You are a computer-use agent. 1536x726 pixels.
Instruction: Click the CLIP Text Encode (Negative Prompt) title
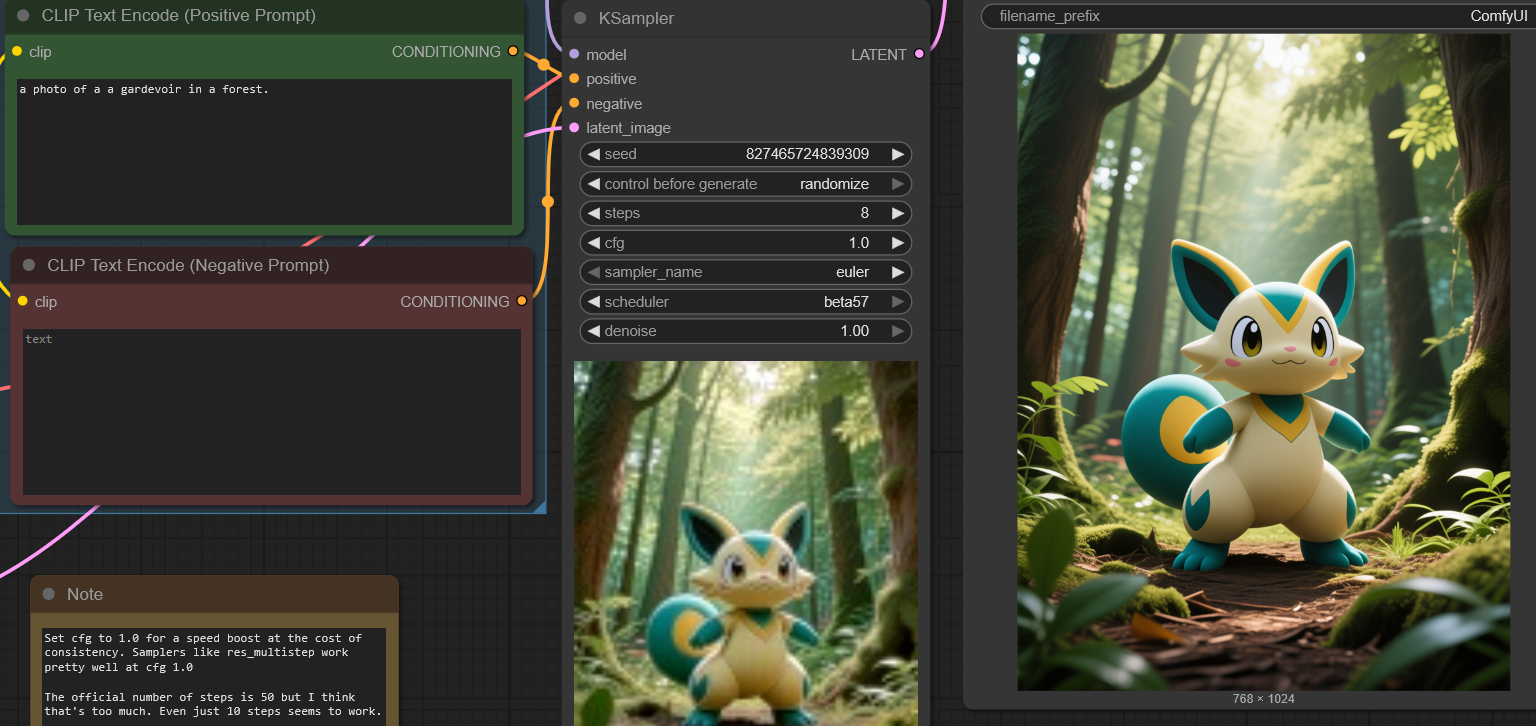click(x=188, y=265)
